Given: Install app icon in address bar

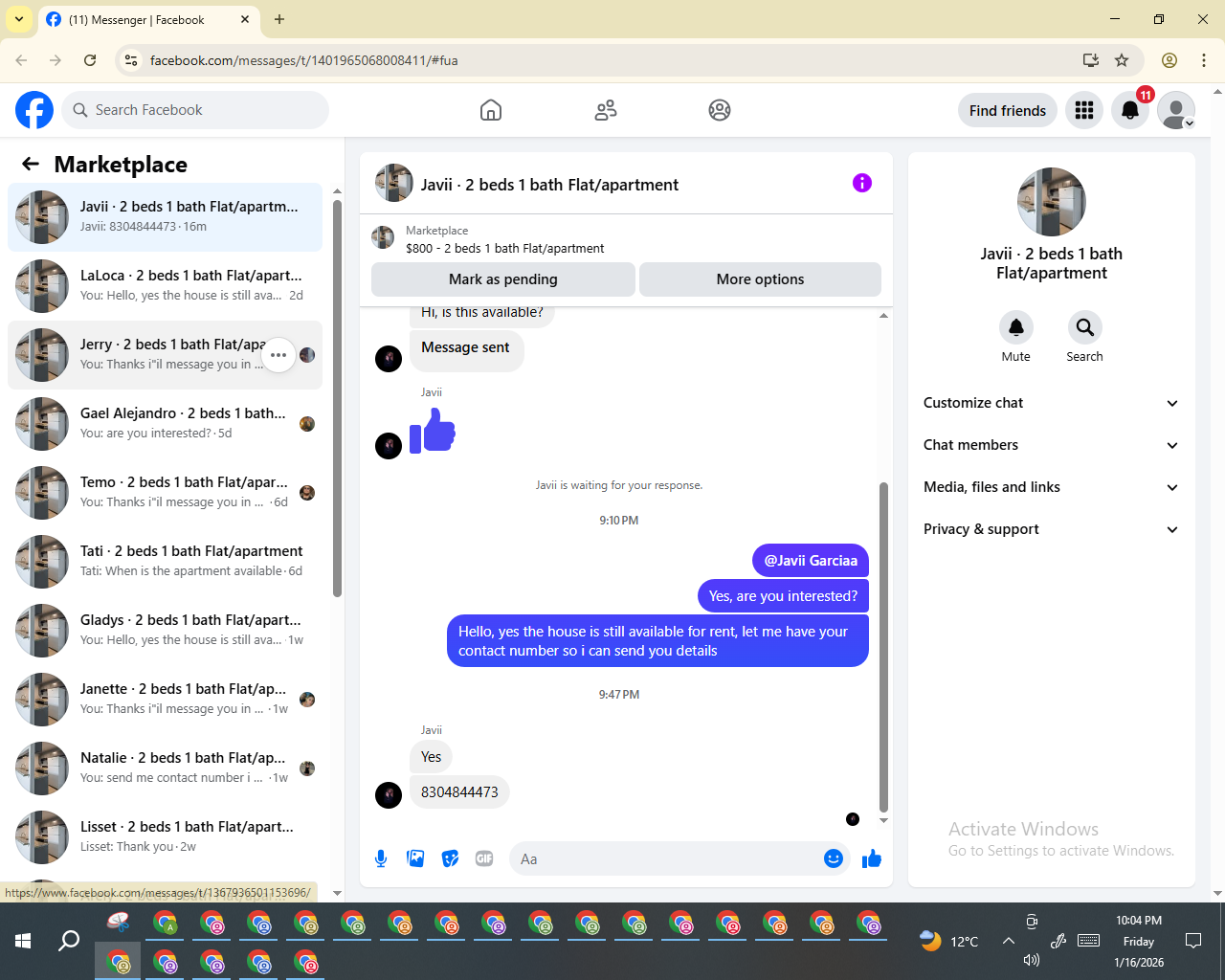Looking at the screenshot, I should 1090,60.
